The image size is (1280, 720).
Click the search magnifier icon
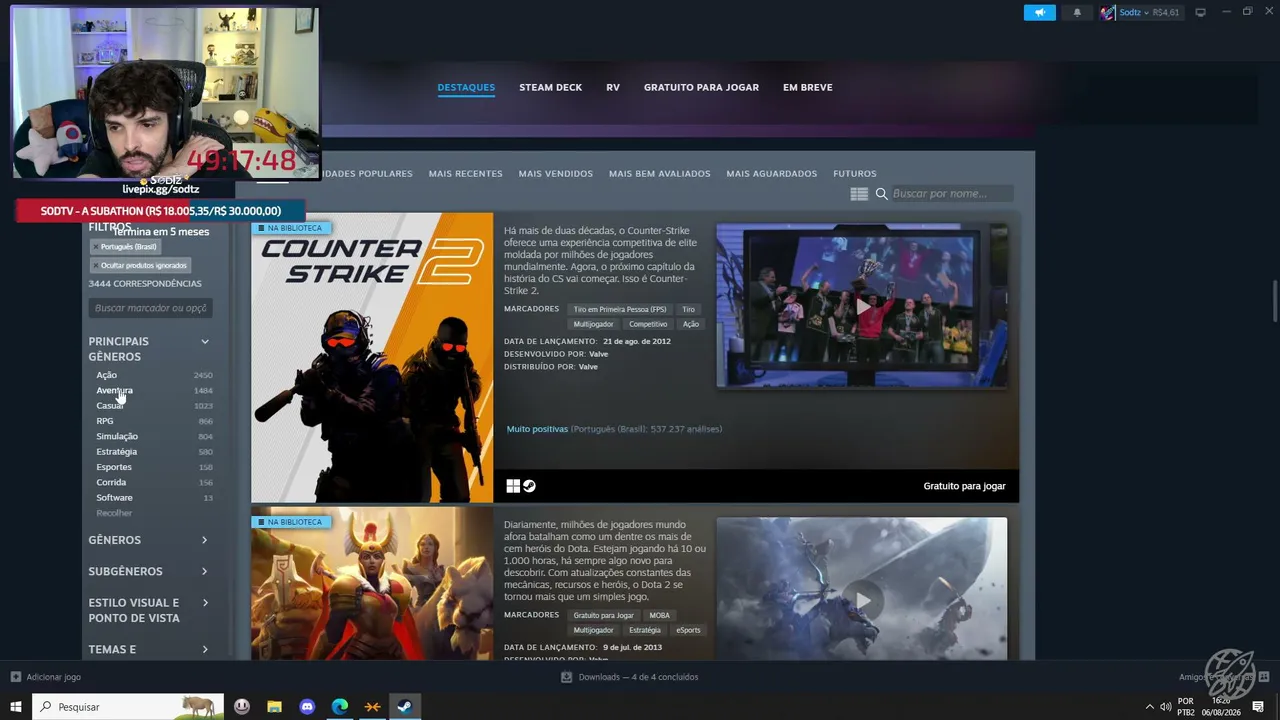[x=881, y=194]
